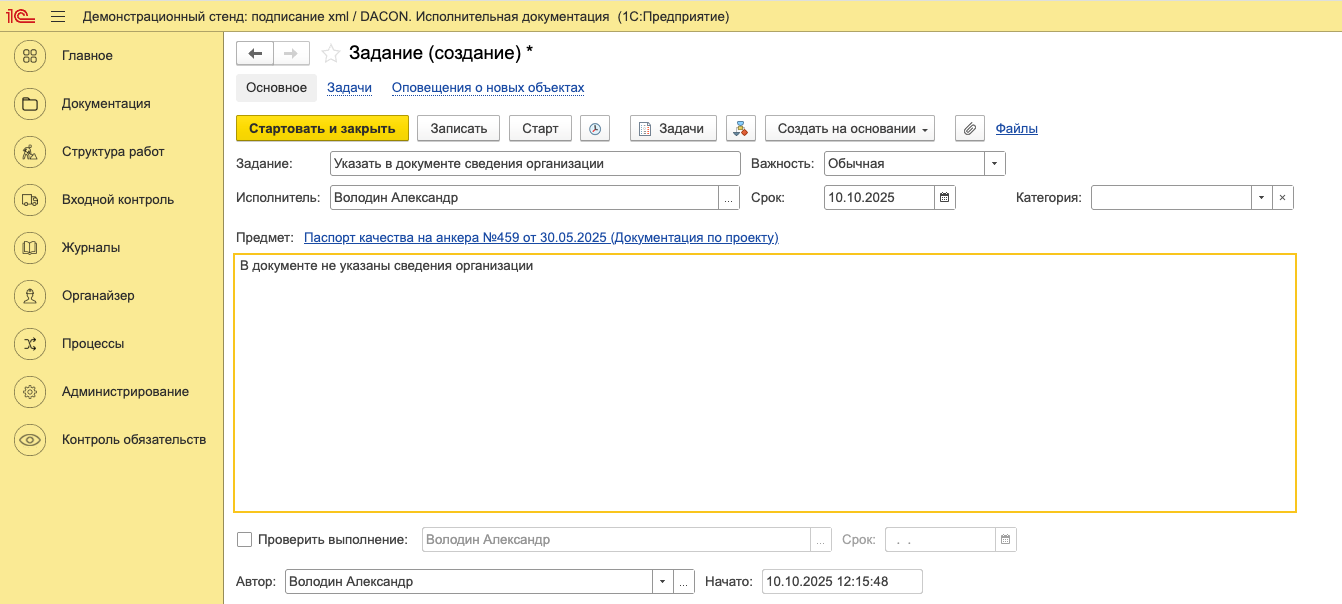Add task to favorites with star icon
The width and height of the screenshot is (1342, 604).
point(331,53)
